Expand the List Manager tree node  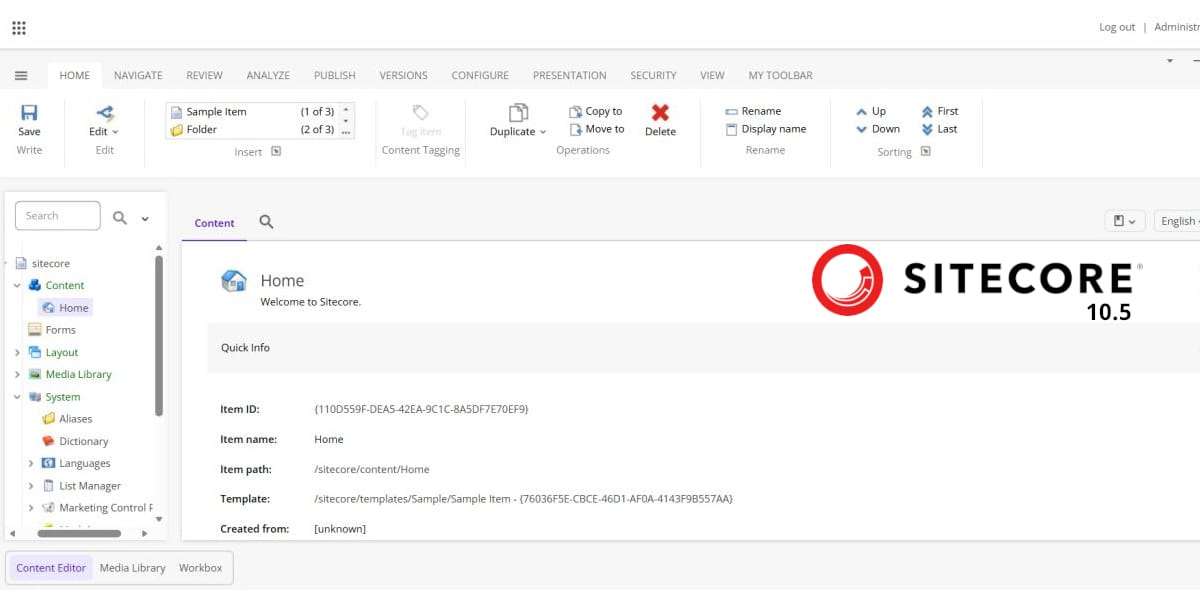31,486
